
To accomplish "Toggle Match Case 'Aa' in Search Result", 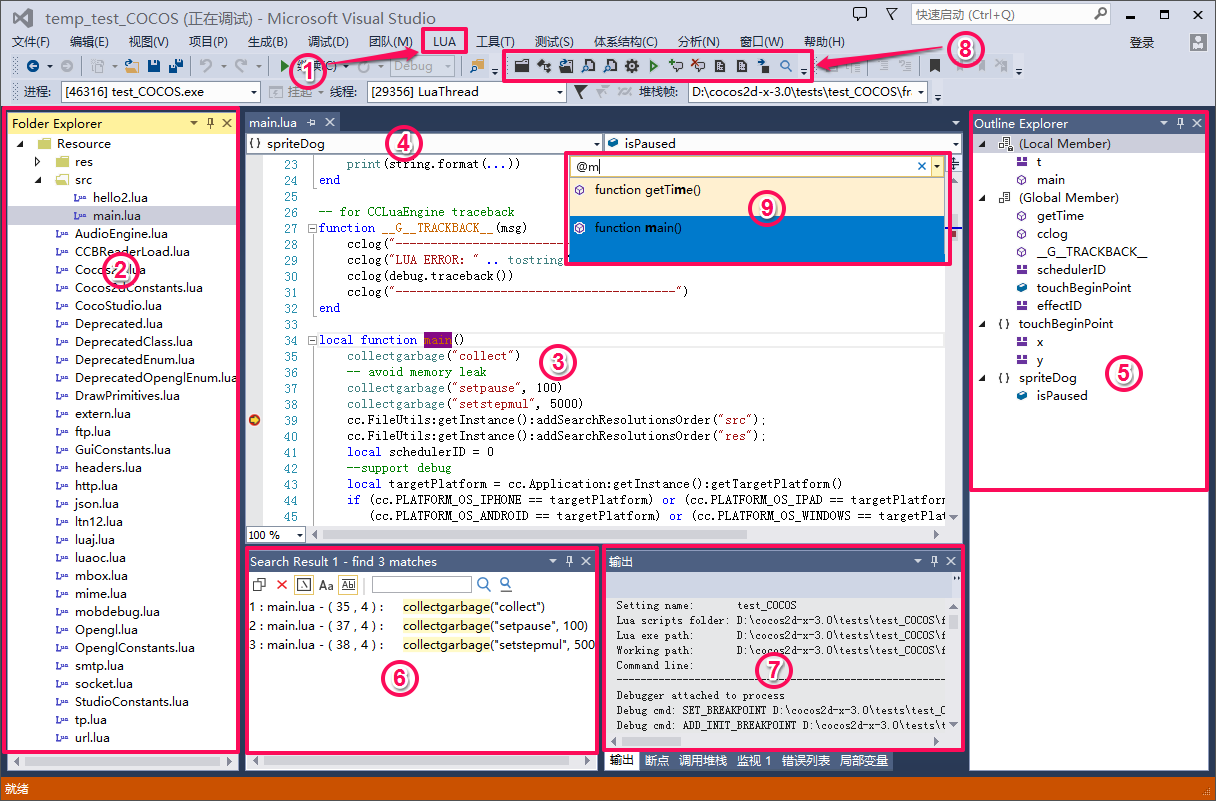I will pos(326,585).
